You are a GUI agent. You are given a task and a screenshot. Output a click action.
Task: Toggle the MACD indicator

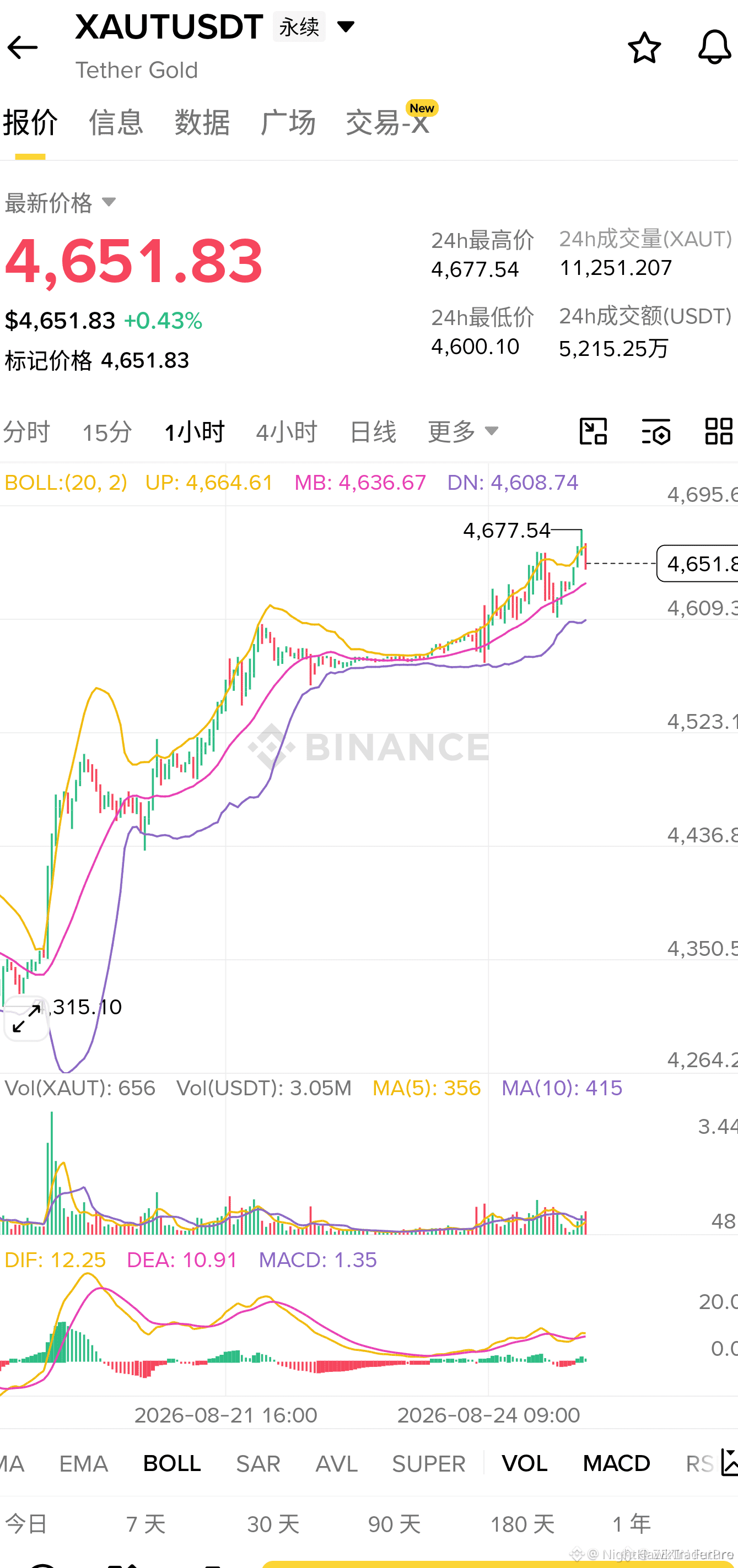point(616,1463)
